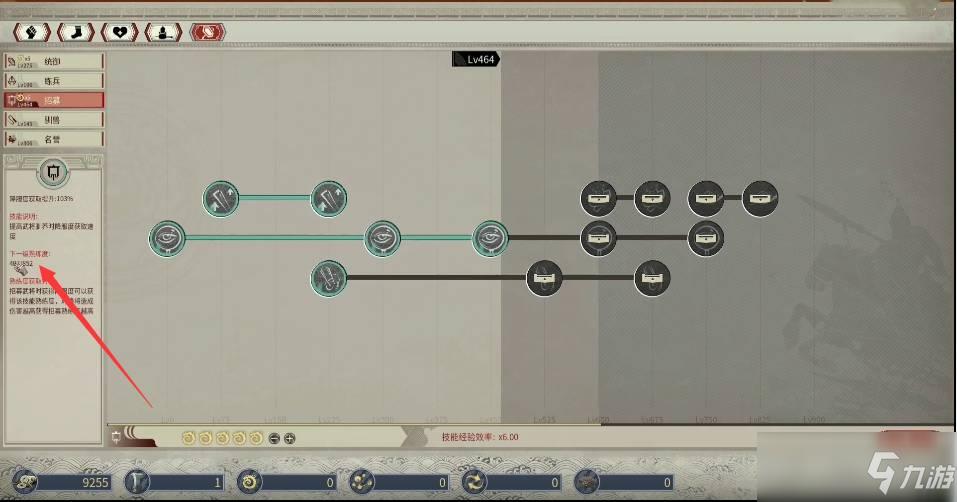The height and width of the screenshot is (502, 957).
Task: Click the swirling arrows resource icon
Action: pyautogui.click(x=474, y=482)
